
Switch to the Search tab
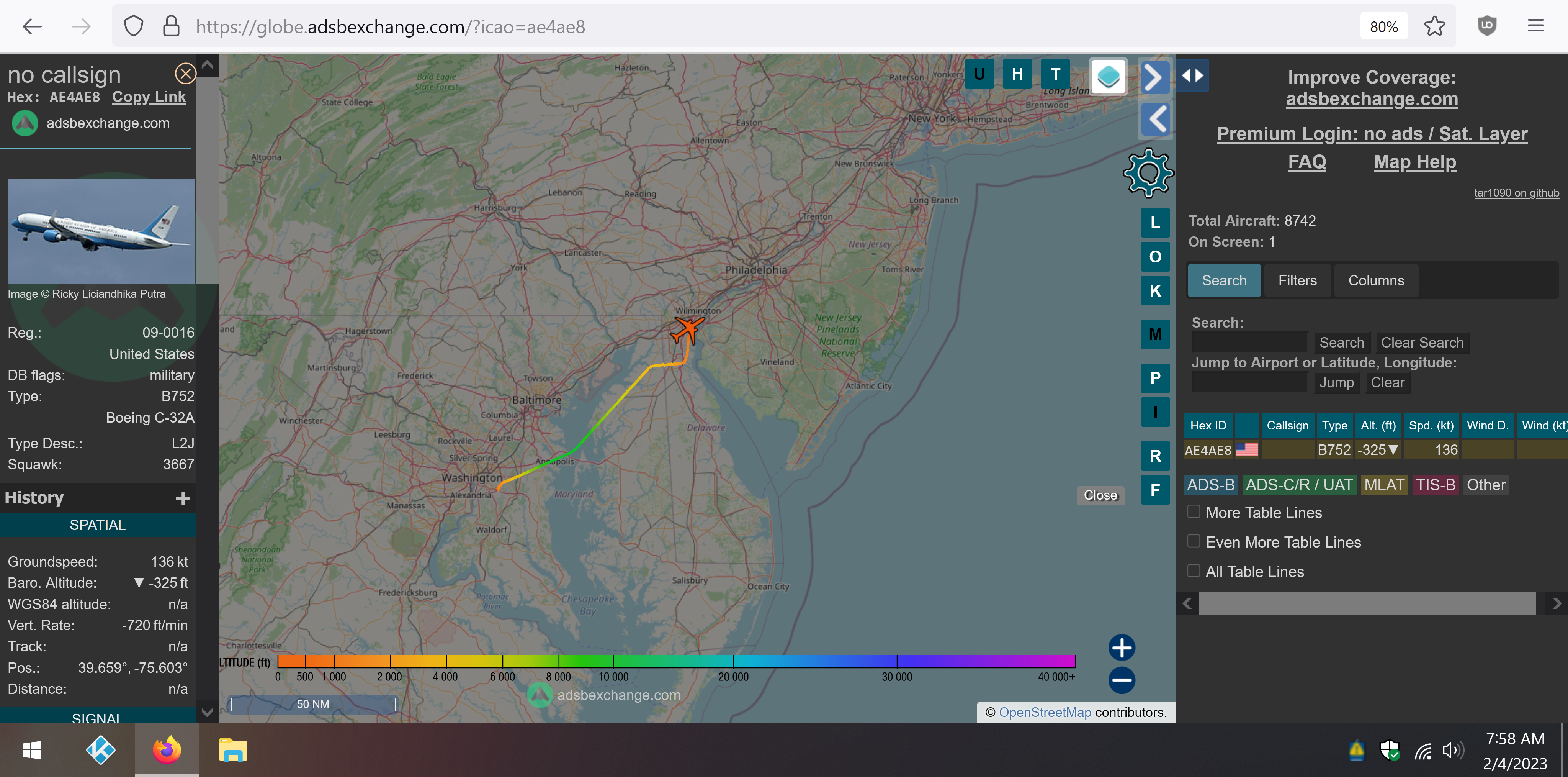point(1223,281)
